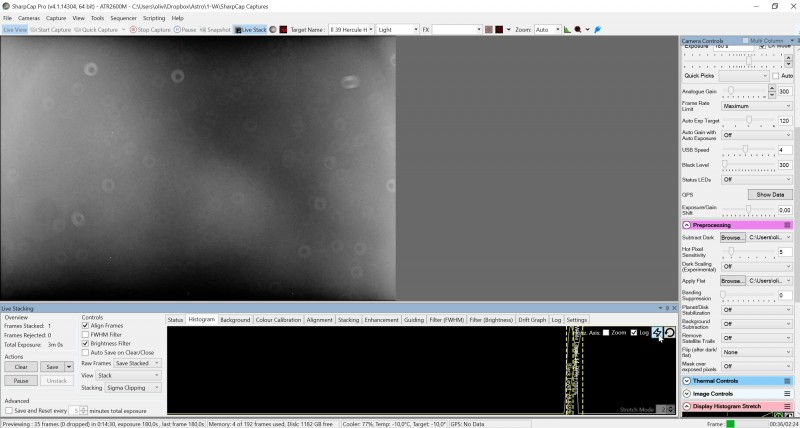Click the auto-stretch lightning bolt in histogram
Screen dimensions: 800x428
tap(657, 333)
